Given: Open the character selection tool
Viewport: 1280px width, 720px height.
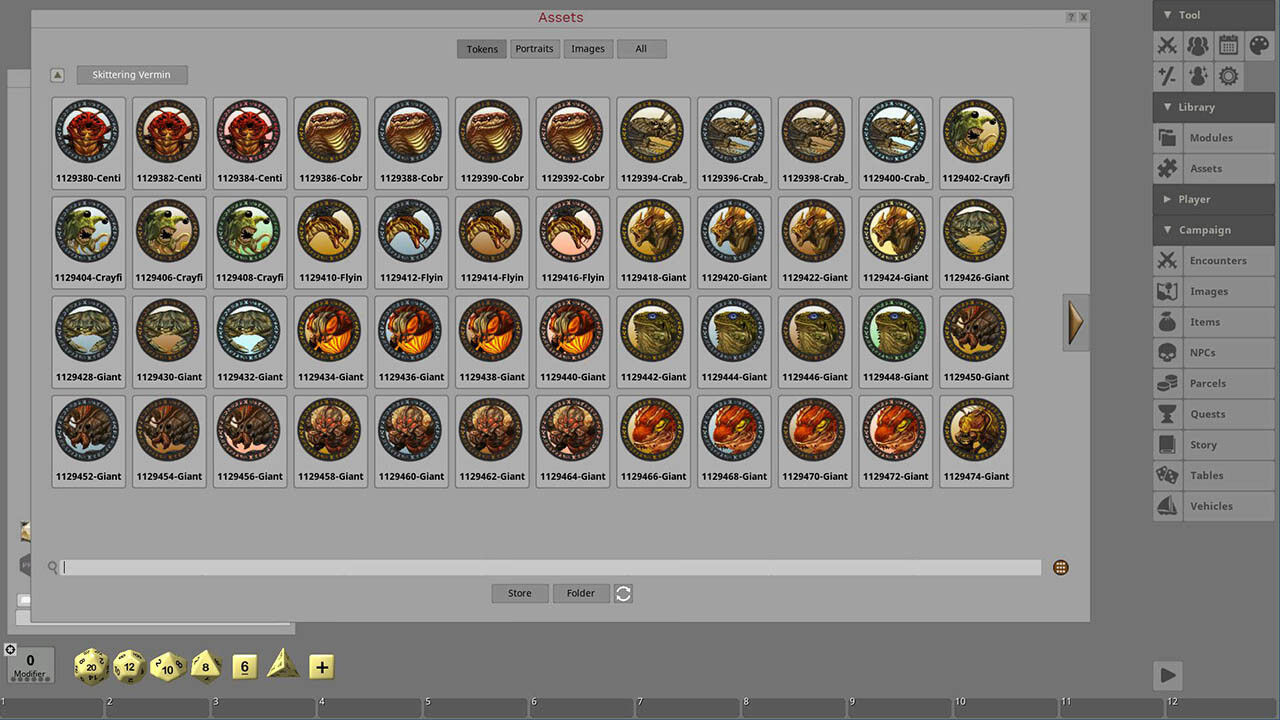Looking at the screenshot, I should (x=1197, y=76).
